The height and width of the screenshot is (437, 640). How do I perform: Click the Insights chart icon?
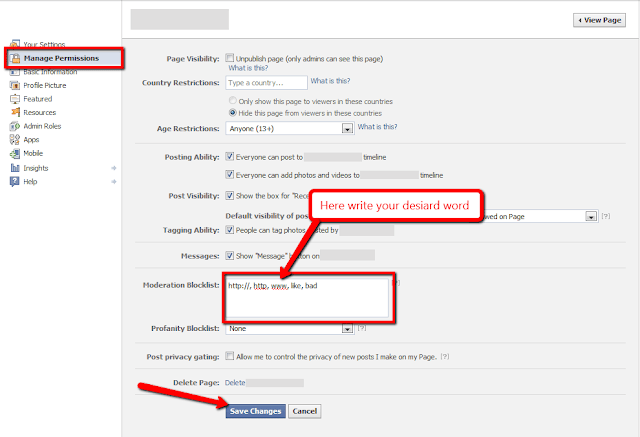(x=15, y=168)
